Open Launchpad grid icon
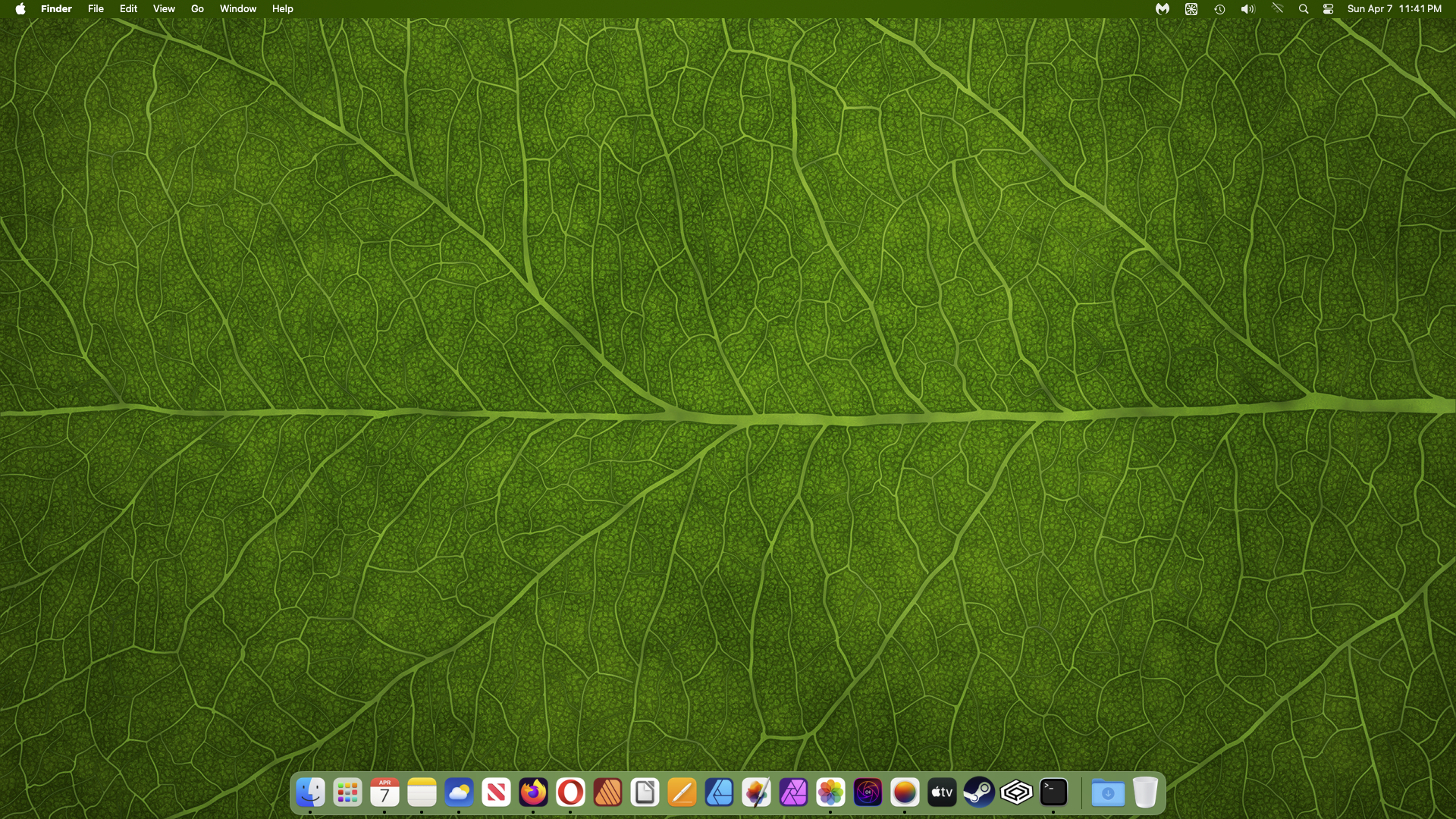The width and height of the screenshot is (1456, 819). pos(347,792)
